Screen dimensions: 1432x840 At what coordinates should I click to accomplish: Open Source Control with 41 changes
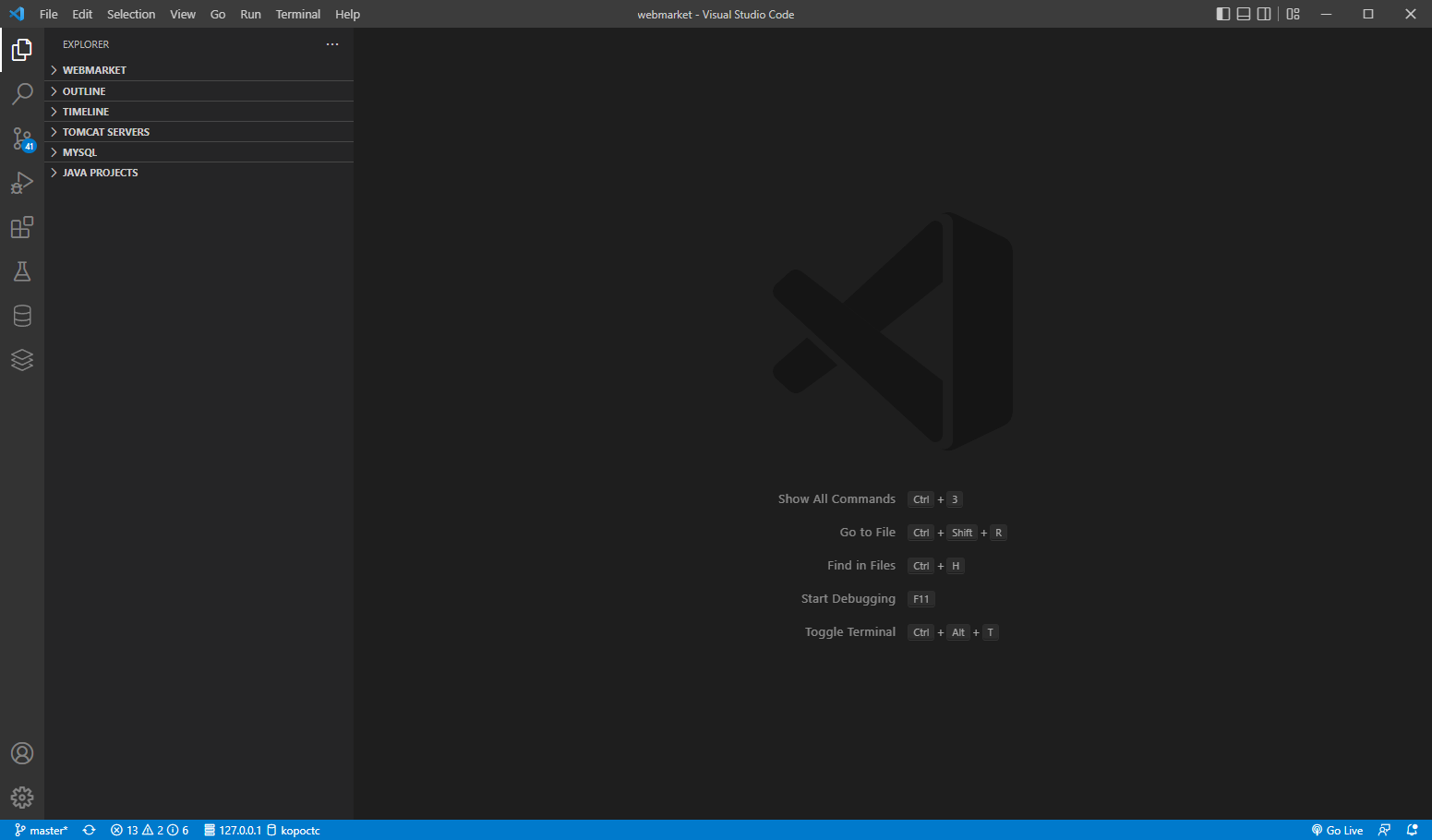tap(22, 138)
